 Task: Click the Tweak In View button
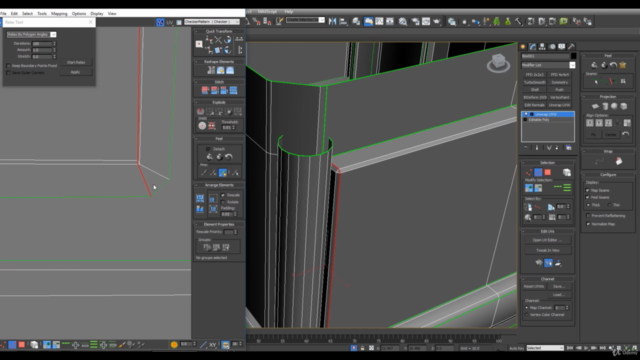[548, 250]
